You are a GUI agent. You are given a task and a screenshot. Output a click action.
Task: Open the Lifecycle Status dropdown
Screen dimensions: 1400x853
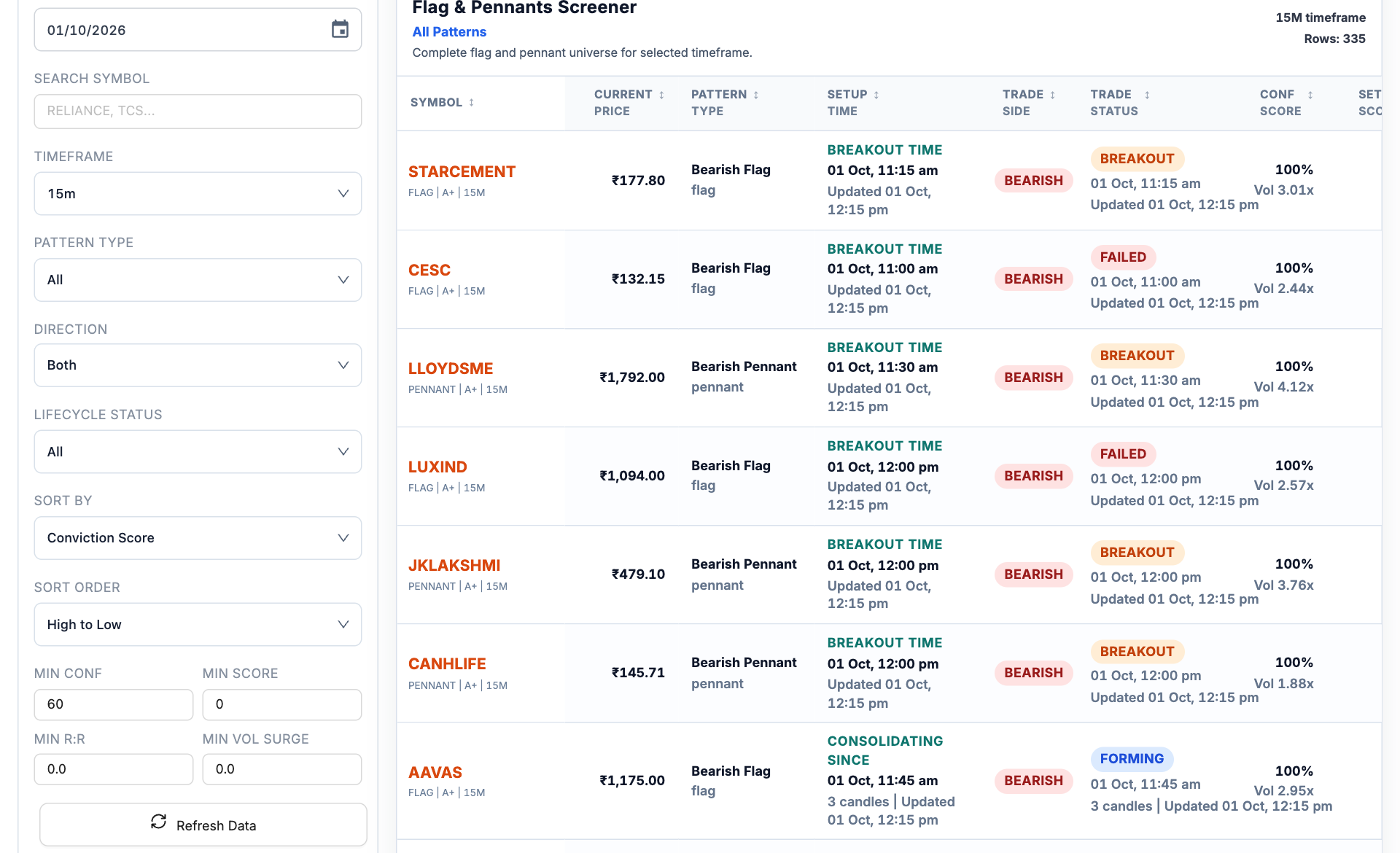tap(198, 452)
